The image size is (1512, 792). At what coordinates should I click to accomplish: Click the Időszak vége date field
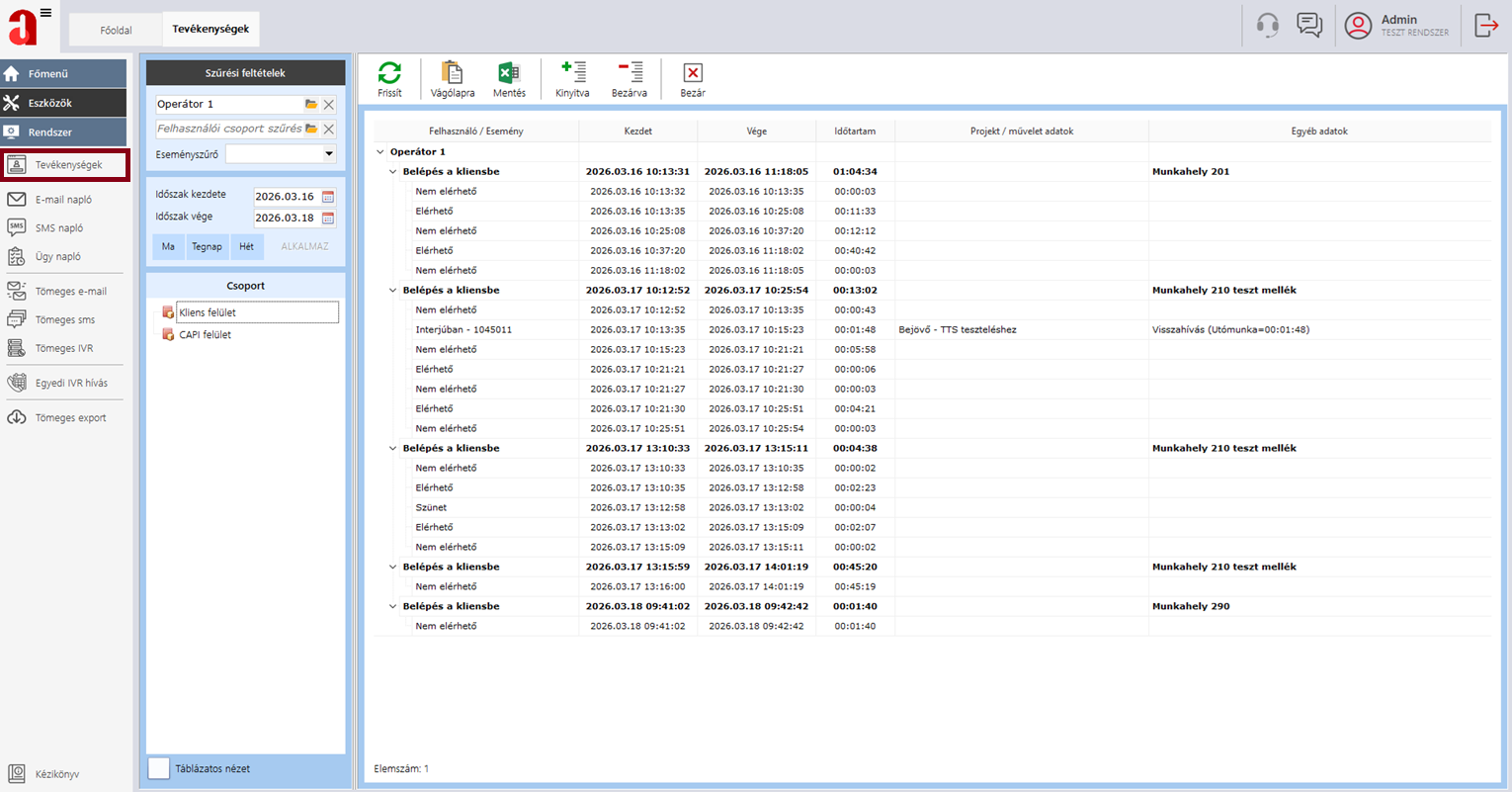tap(285, 219)
